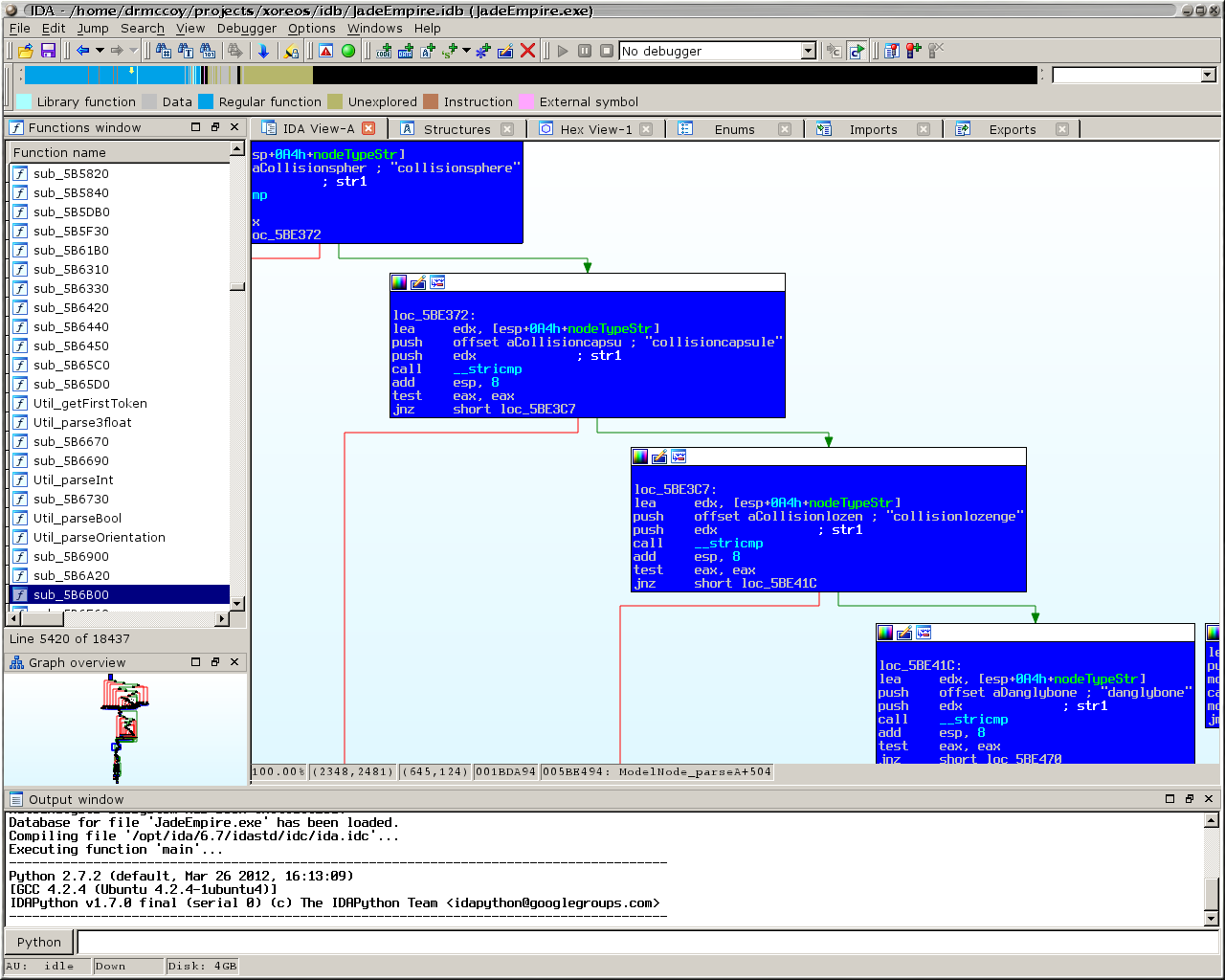Screen dimensions: 1225x980
Task: Jump back with the blue left arrow
Action: pyautogui.click(x=83, y=51)
